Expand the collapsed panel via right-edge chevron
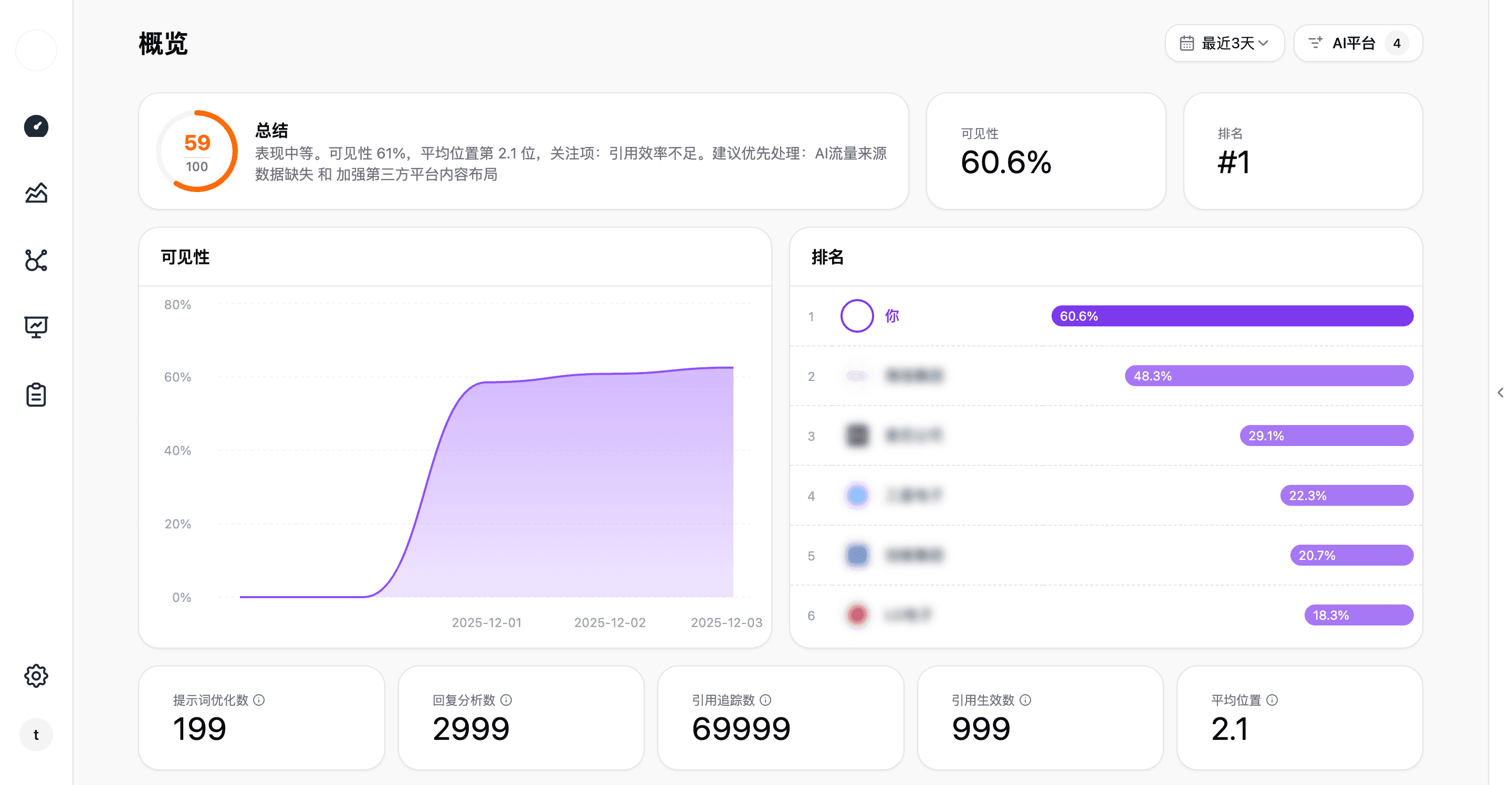This screenshot has width=1512, height=785. [x=1500, y=393]
